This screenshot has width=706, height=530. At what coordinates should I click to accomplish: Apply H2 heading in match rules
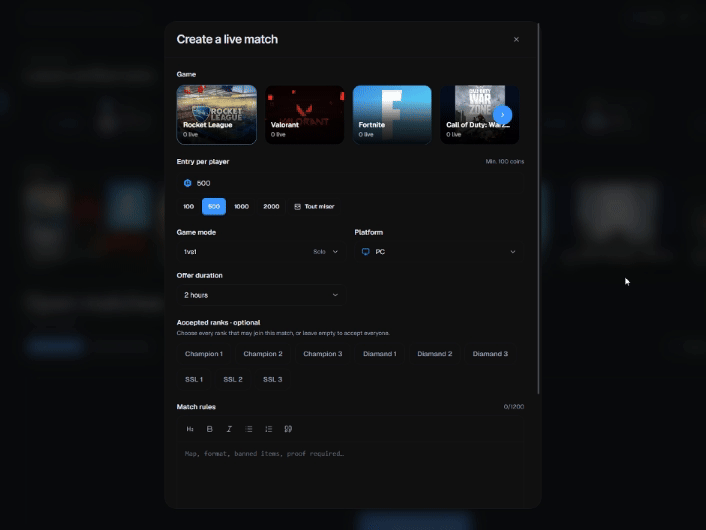[190, 429]
